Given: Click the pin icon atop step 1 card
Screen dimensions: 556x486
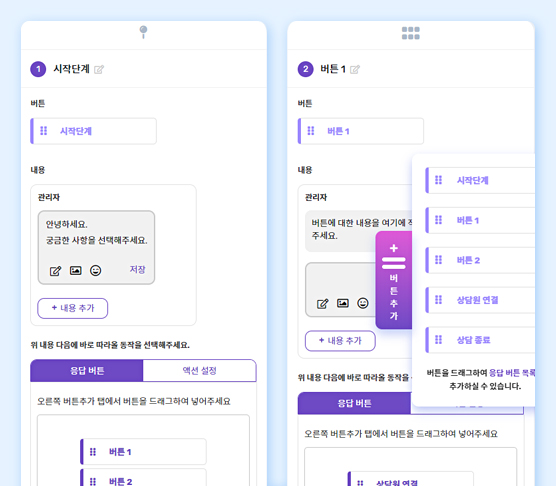Looking at the screenshot, I should pos(143,32).
